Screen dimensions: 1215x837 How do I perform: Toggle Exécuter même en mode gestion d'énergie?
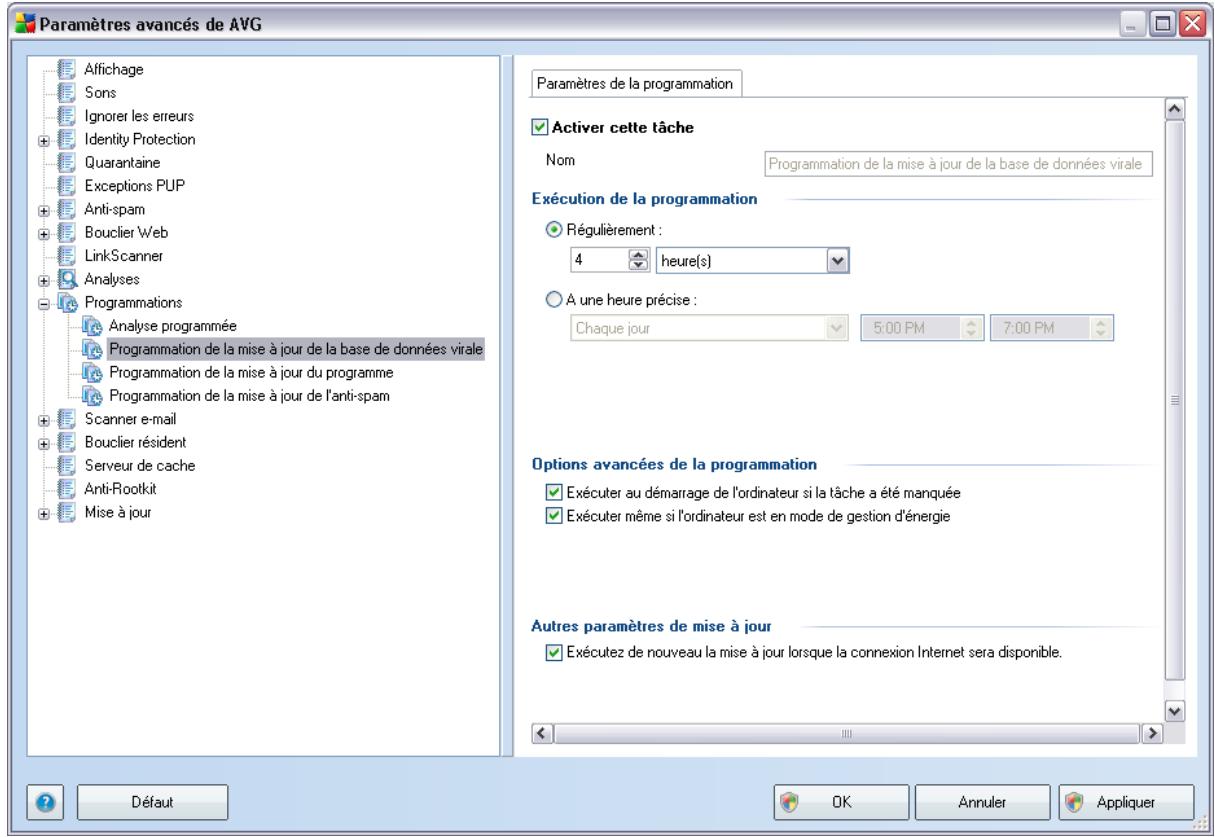[x=552, y=516]
